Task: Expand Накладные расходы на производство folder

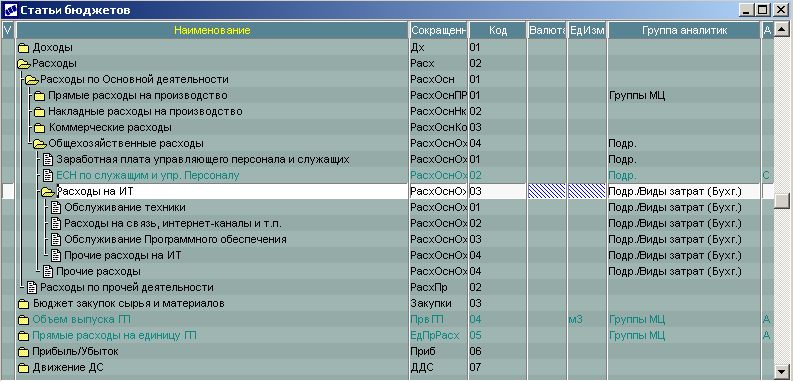Action: [40, 112]
